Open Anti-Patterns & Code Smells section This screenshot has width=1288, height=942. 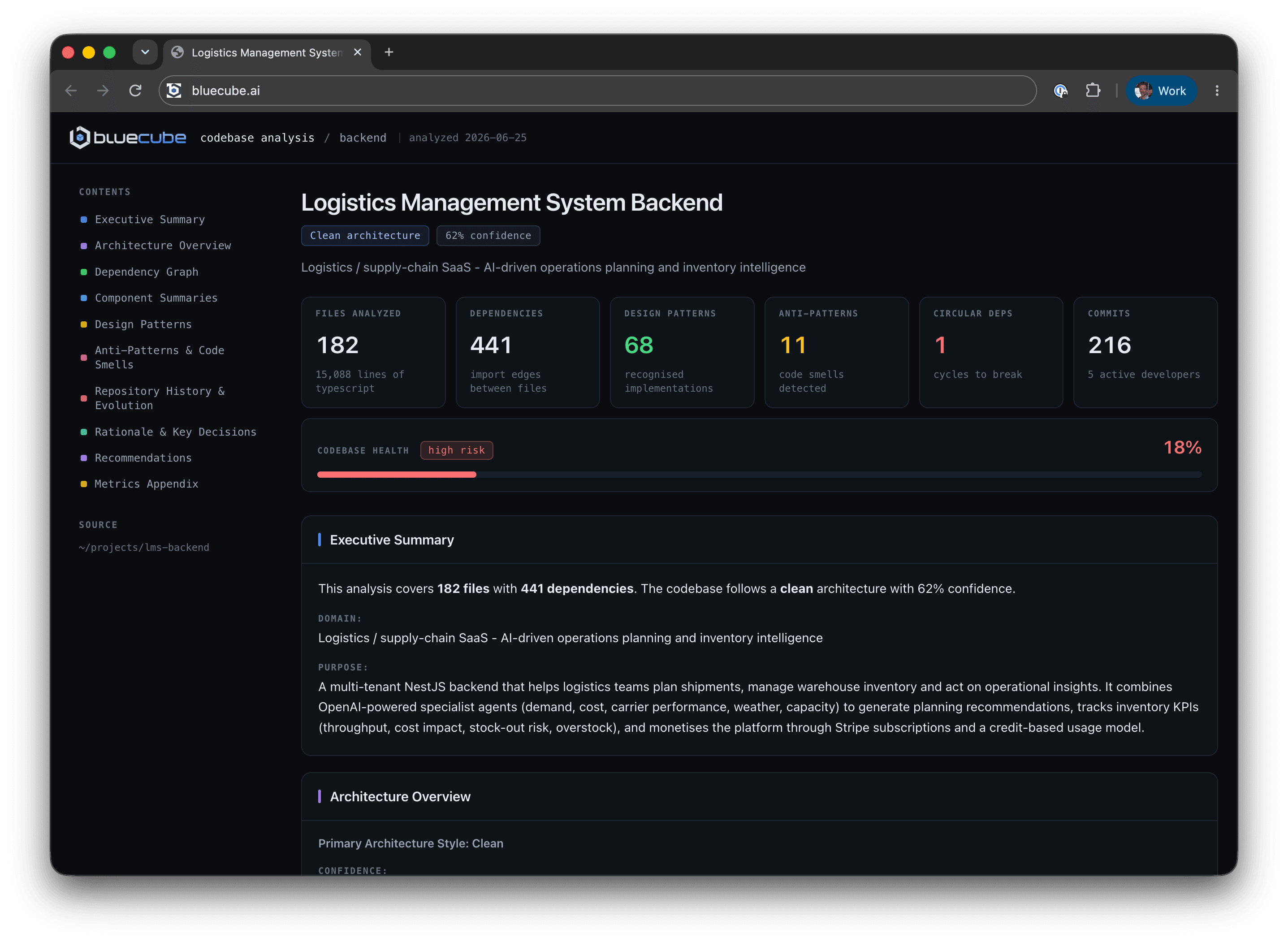click(x=159, y=358)
